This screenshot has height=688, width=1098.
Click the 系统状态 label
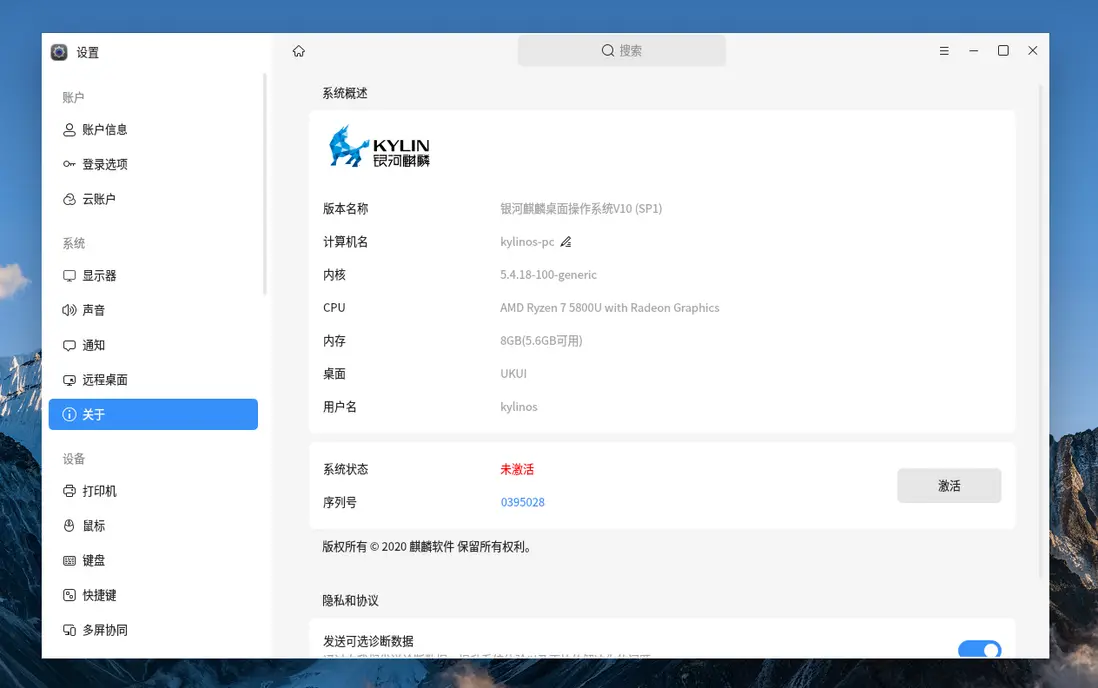coord(345,469)
